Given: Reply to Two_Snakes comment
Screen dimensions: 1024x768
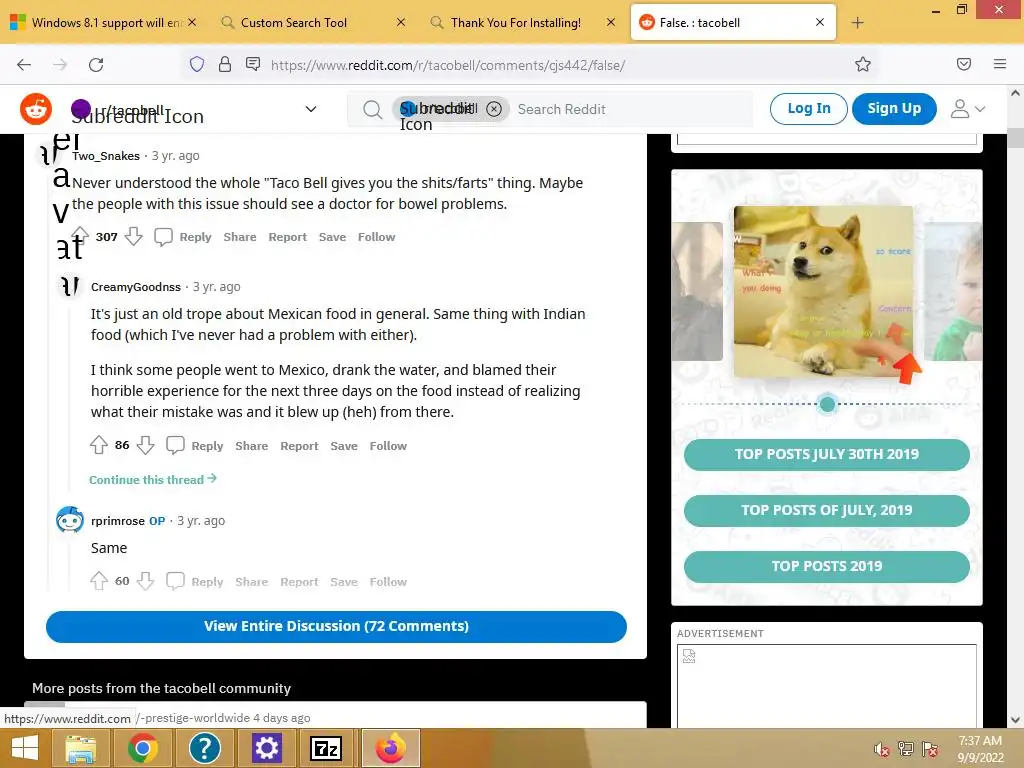Looking at the screenshot, I should pyautogui.click(x=195, y=237).
